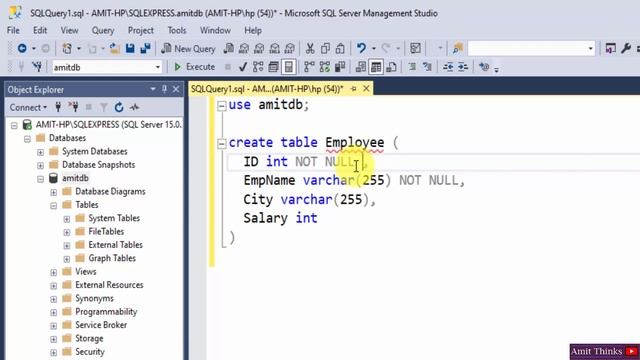Click the Cut scissors icon
This screenshot has width=640, height=360.
click(x=310, y=49)
